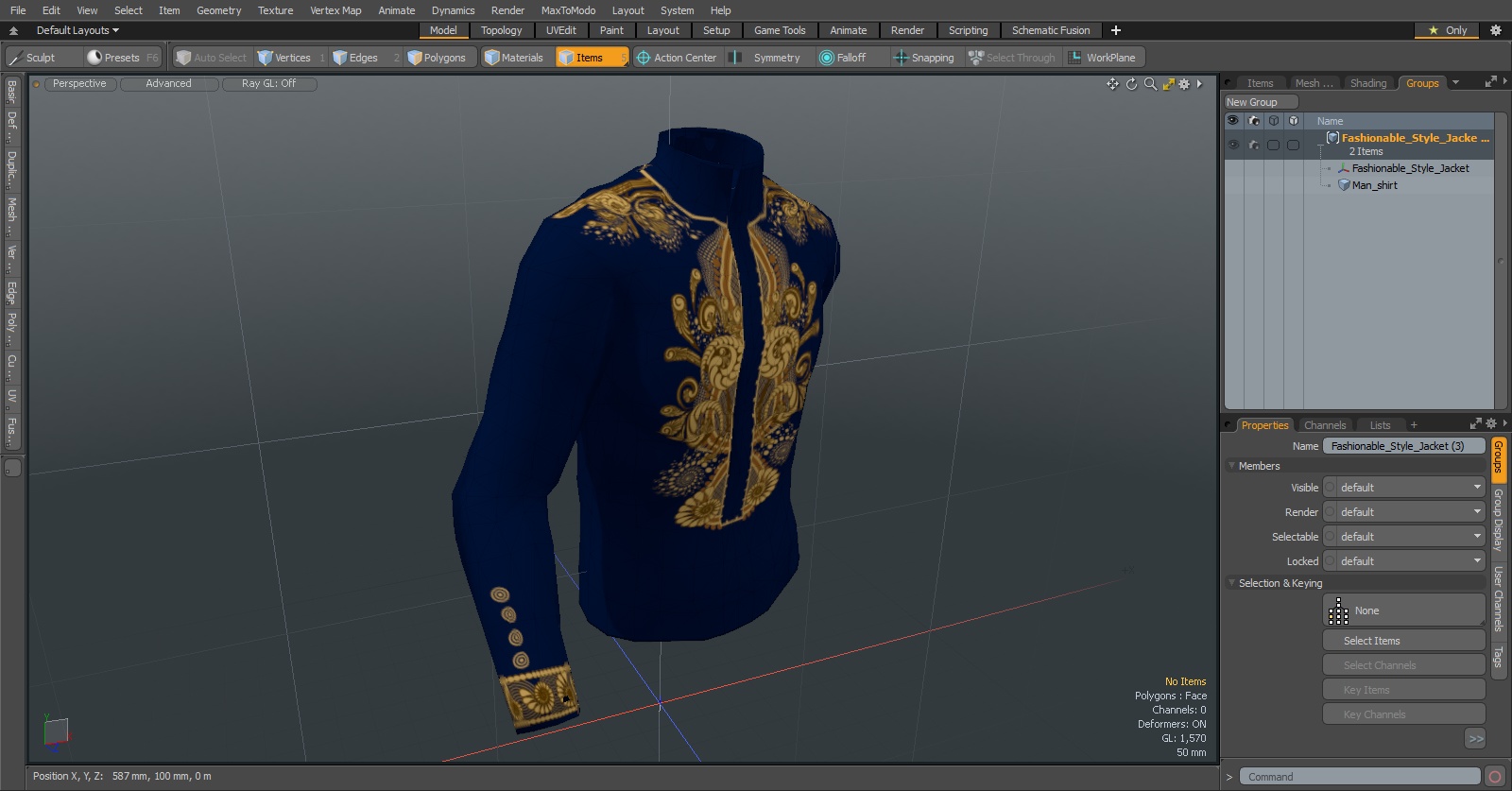Collapse the Selection & Keying section
Screen dimensions: 1512x791
click(1232, 583)
